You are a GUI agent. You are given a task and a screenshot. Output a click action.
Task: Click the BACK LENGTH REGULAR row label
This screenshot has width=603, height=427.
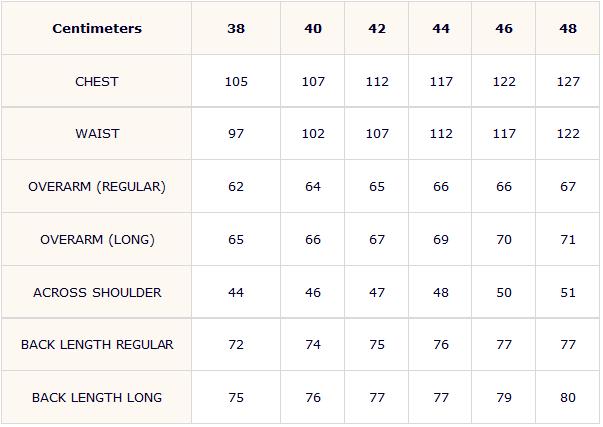click(x=97, y=345)
